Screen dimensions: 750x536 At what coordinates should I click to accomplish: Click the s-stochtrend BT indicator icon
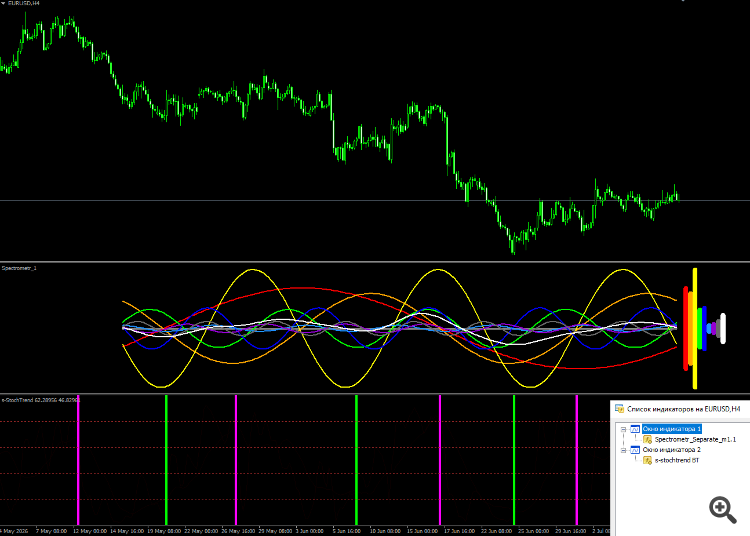[648, 460]
